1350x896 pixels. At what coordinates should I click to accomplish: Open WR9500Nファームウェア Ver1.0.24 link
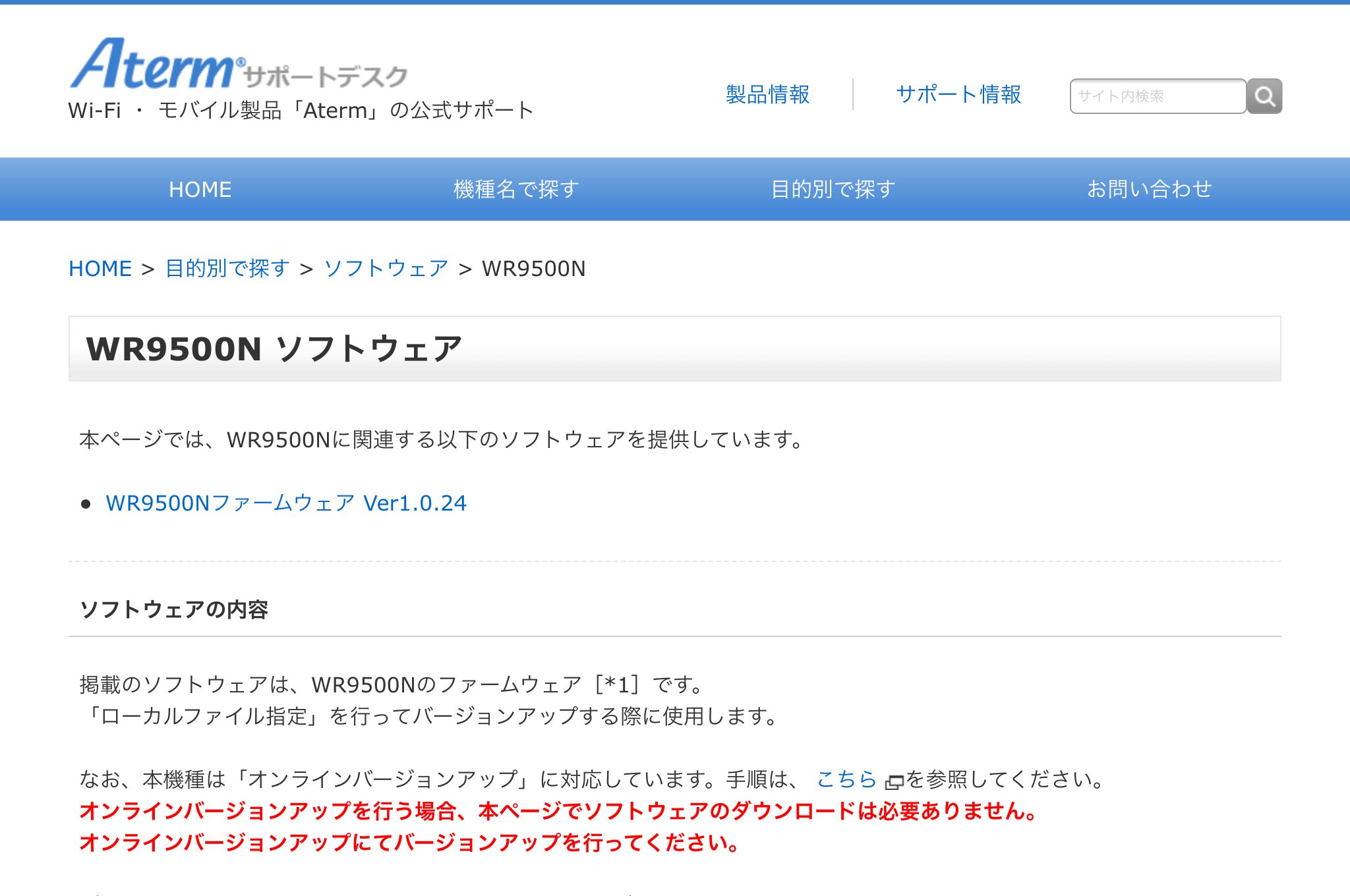[x=286, y=503]
